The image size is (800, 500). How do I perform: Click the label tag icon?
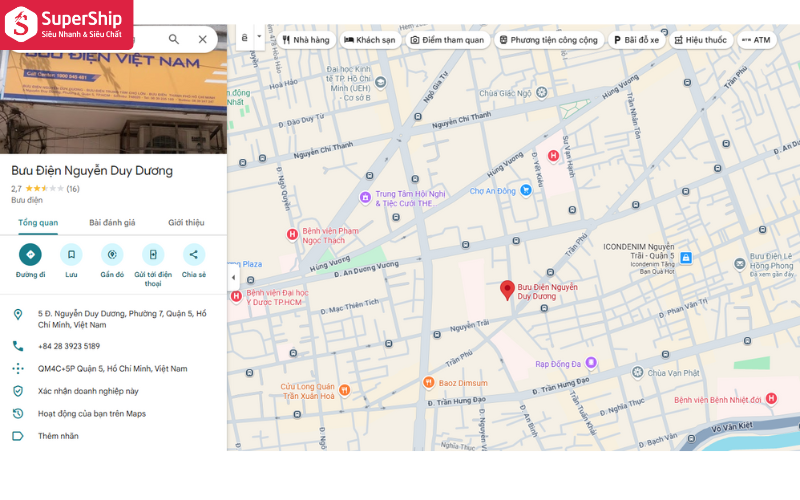point(18,436)
